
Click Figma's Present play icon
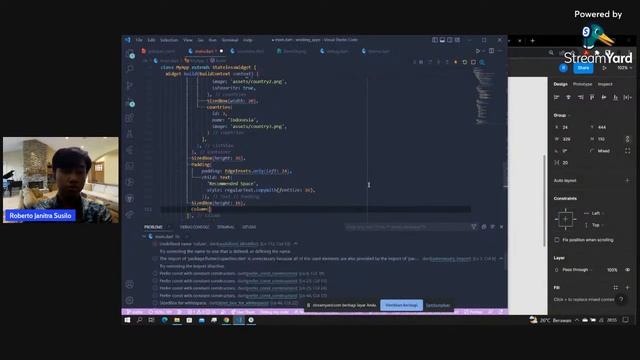604,68
